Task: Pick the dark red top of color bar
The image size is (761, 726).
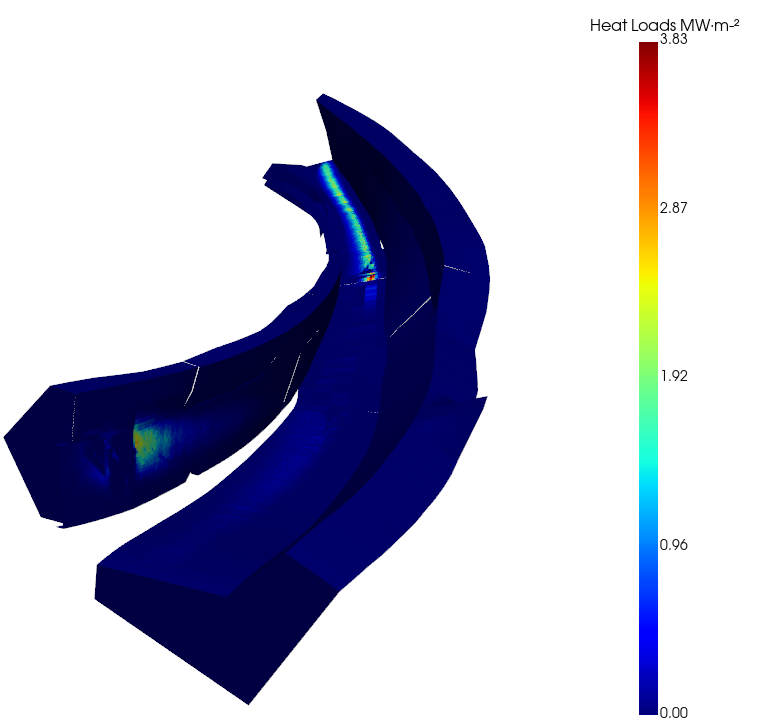Action: 648,52
